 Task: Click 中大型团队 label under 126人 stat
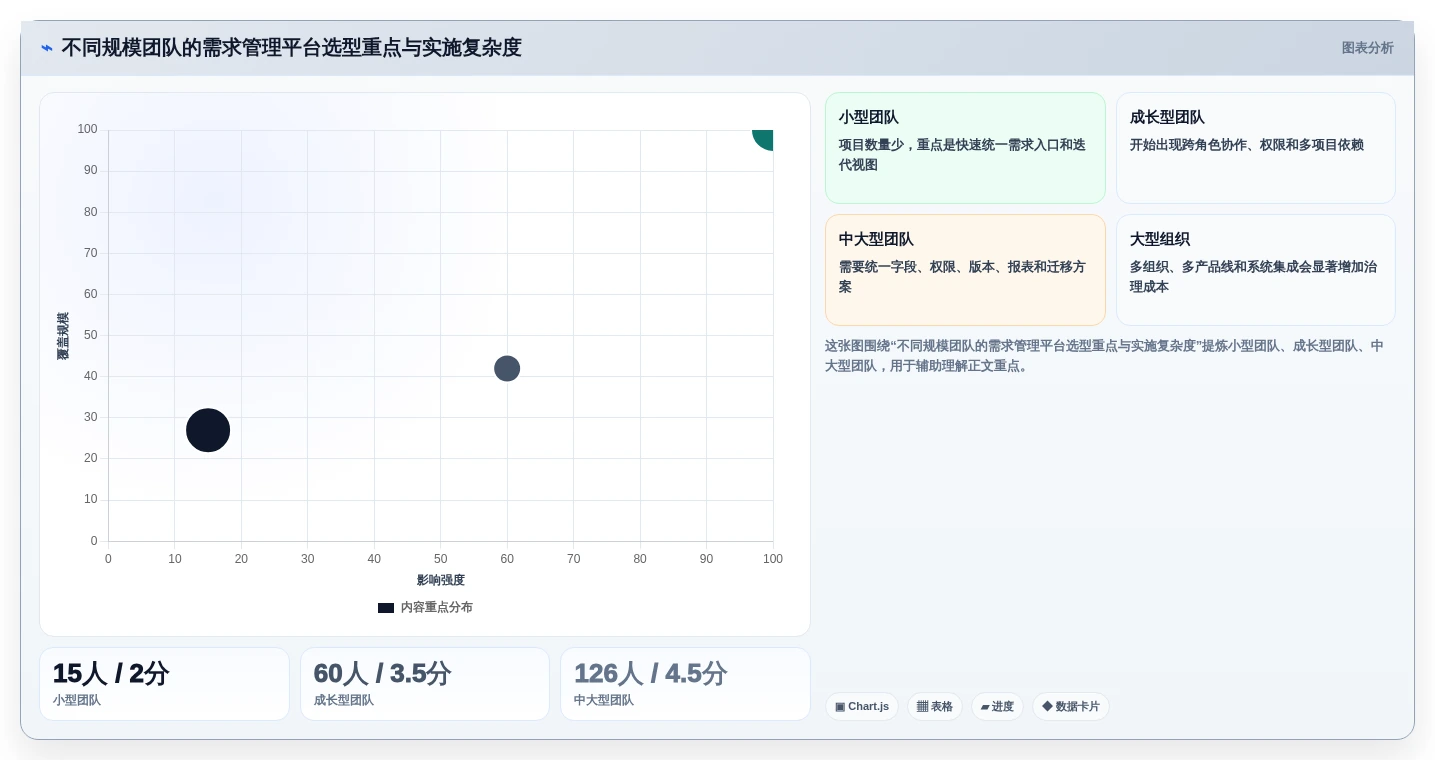(604, 701)
